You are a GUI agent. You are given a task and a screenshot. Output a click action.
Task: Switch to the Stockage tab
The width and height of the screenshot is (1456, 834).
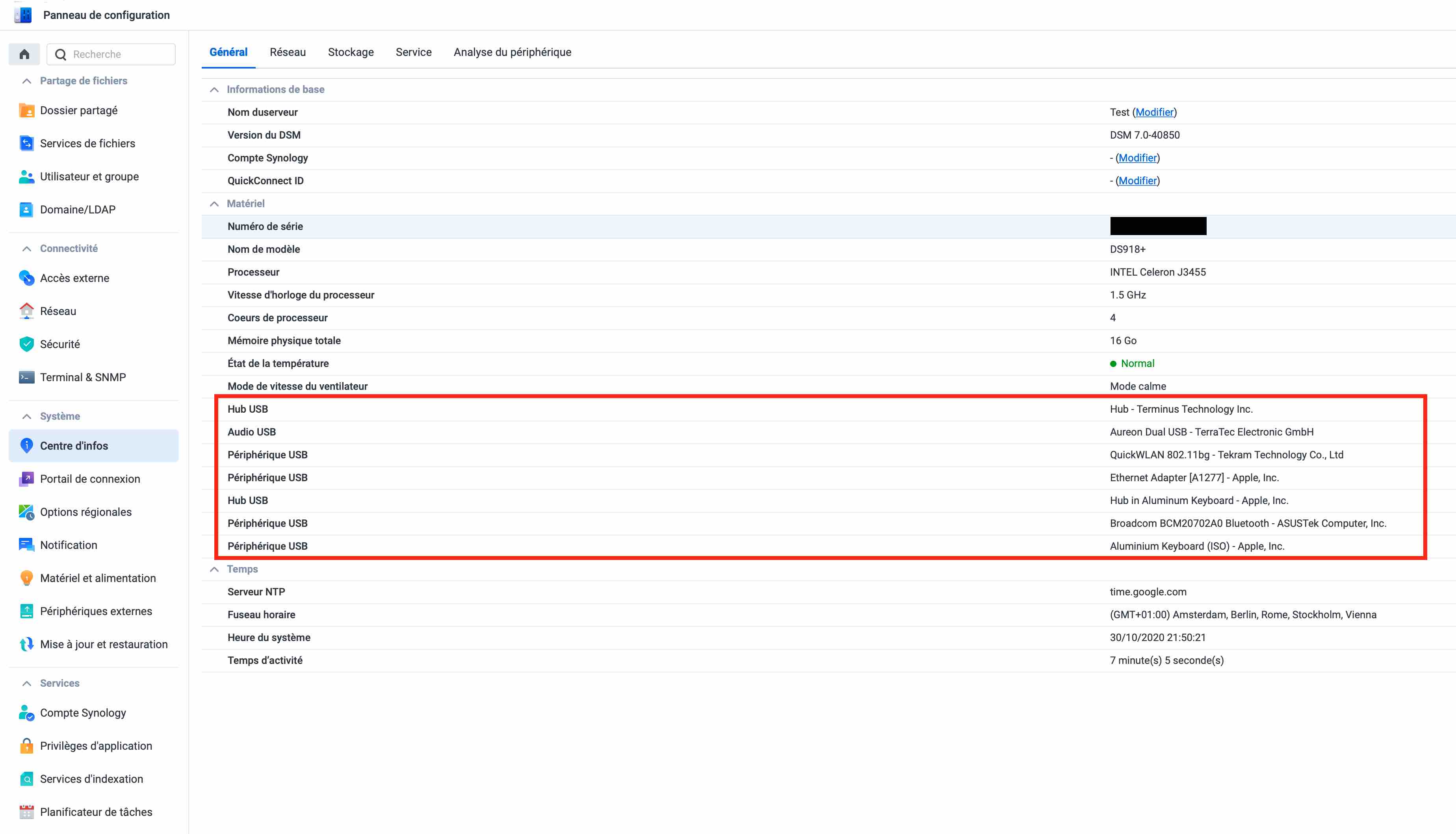tap(351, 52)
